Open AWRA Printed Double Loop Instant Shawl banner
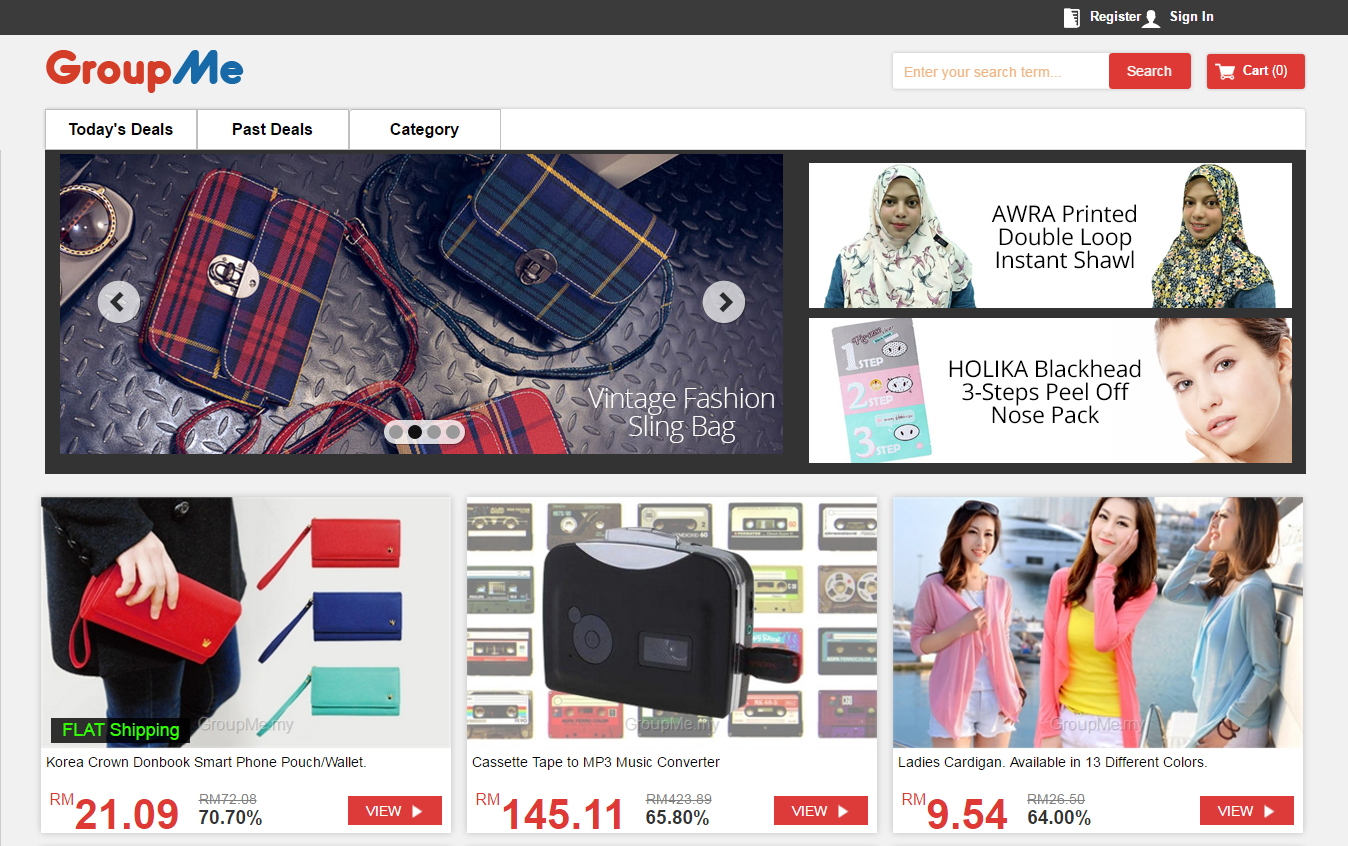Image resolution: width=1348 pixels, height=846 pixels. pyautogui.click(x=1050, y=236)
